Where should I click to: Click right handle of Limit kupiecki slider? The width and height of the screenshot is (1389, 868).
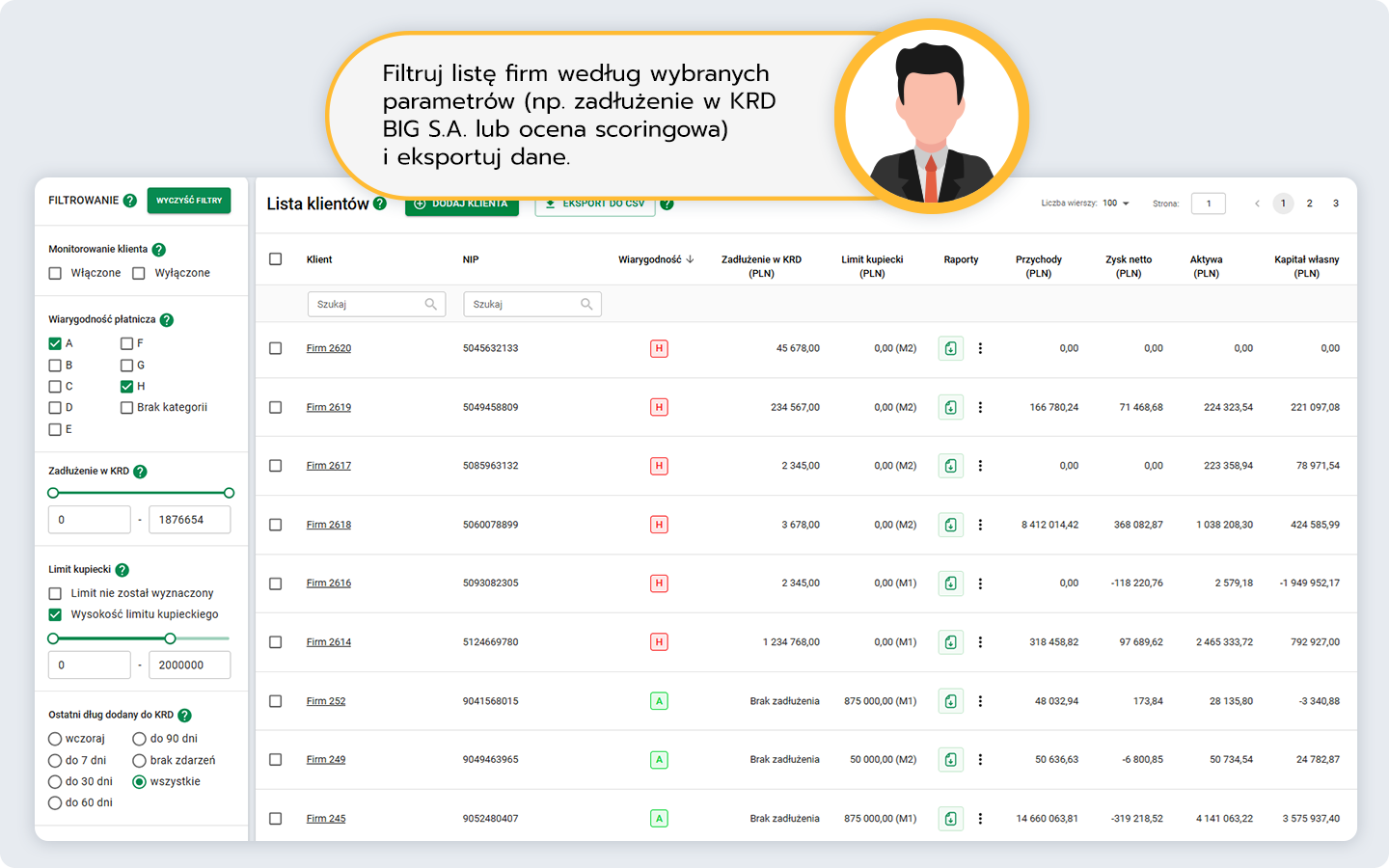[170, 638]
